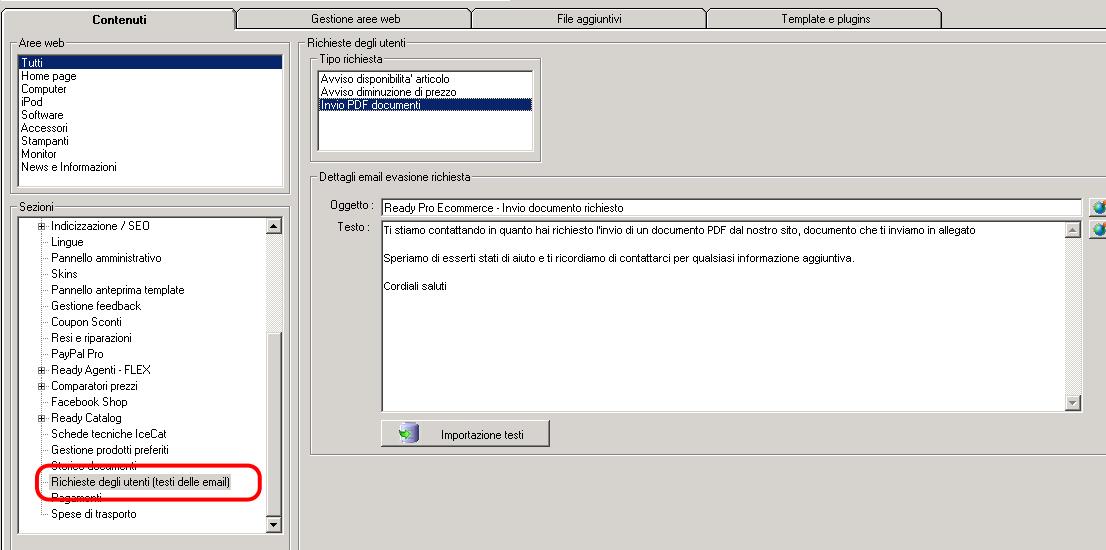Open the Gestione prodotti preferiti section

(110, 450)
